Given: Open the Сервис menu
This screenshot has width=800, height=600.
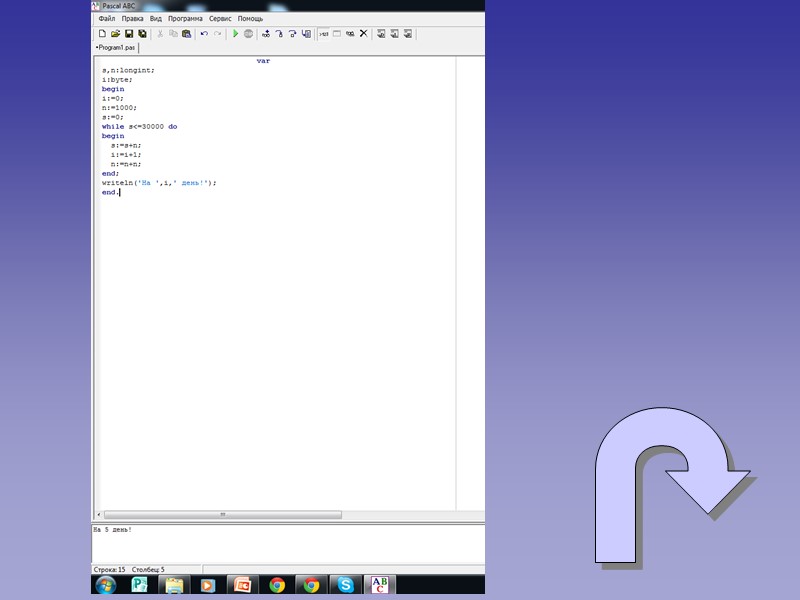Looking at the screenshot, I should pos(220,18).
